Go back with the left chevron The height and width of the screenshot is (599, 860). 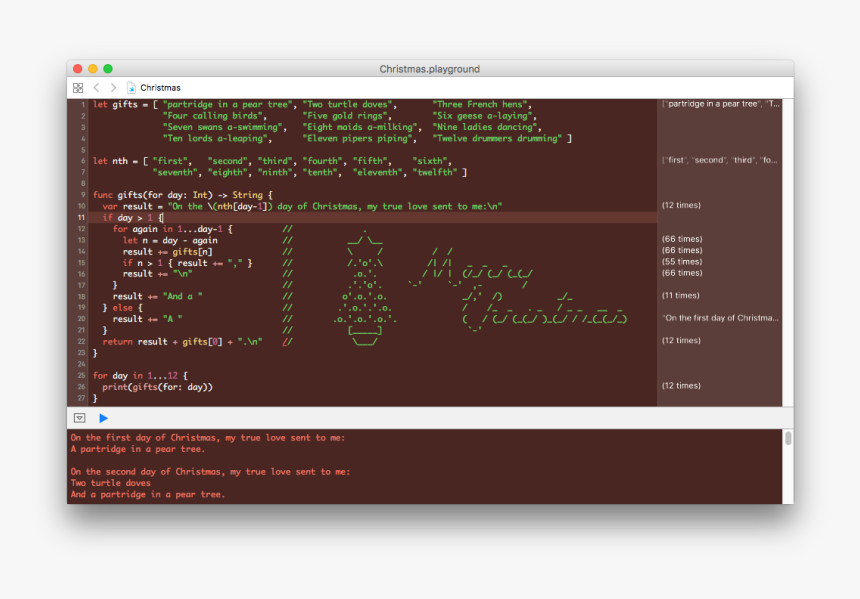[x=96, y=88]
